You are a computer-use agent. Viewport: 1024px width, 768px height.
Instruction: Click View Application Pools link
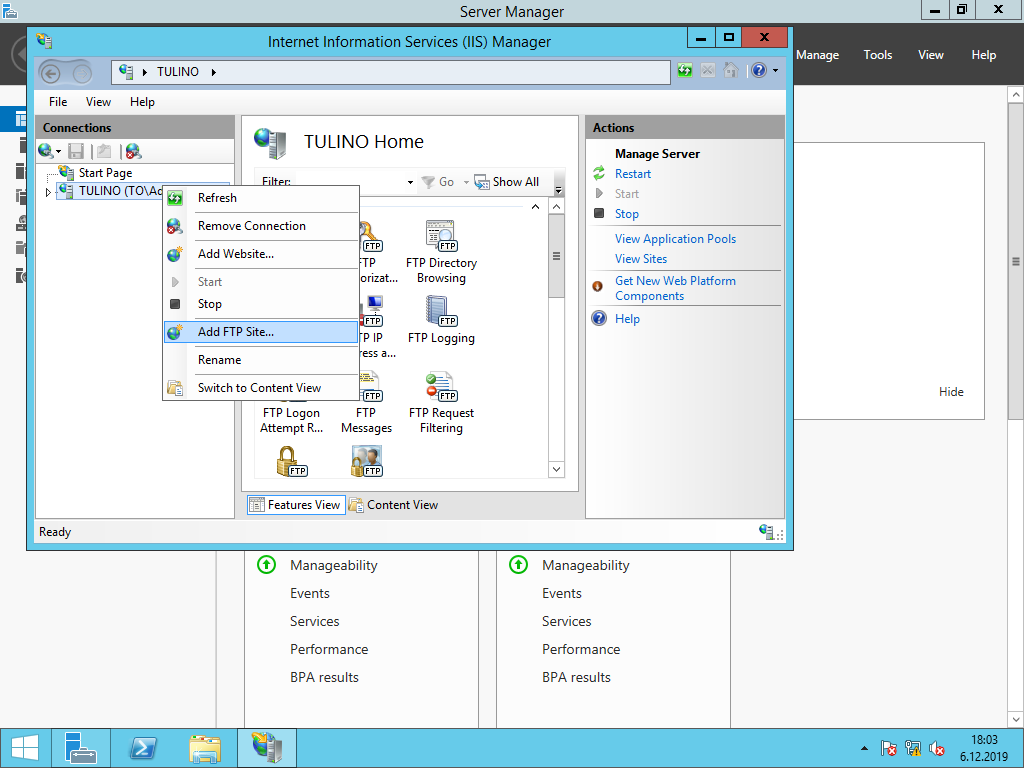coord(675,239)
